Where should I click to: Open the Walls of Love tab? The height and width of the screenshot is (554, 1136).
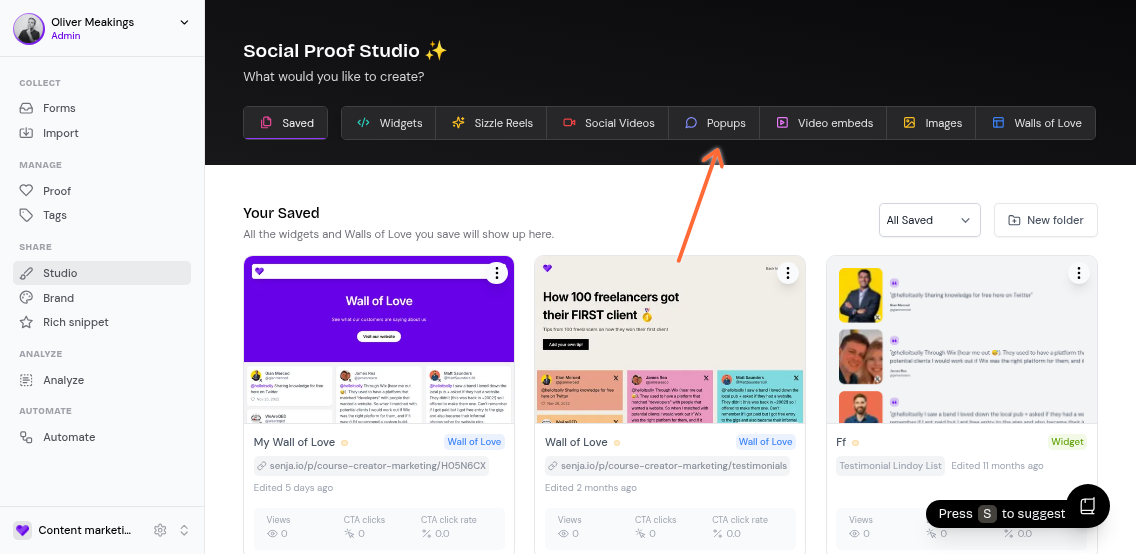coord(1036,123)
